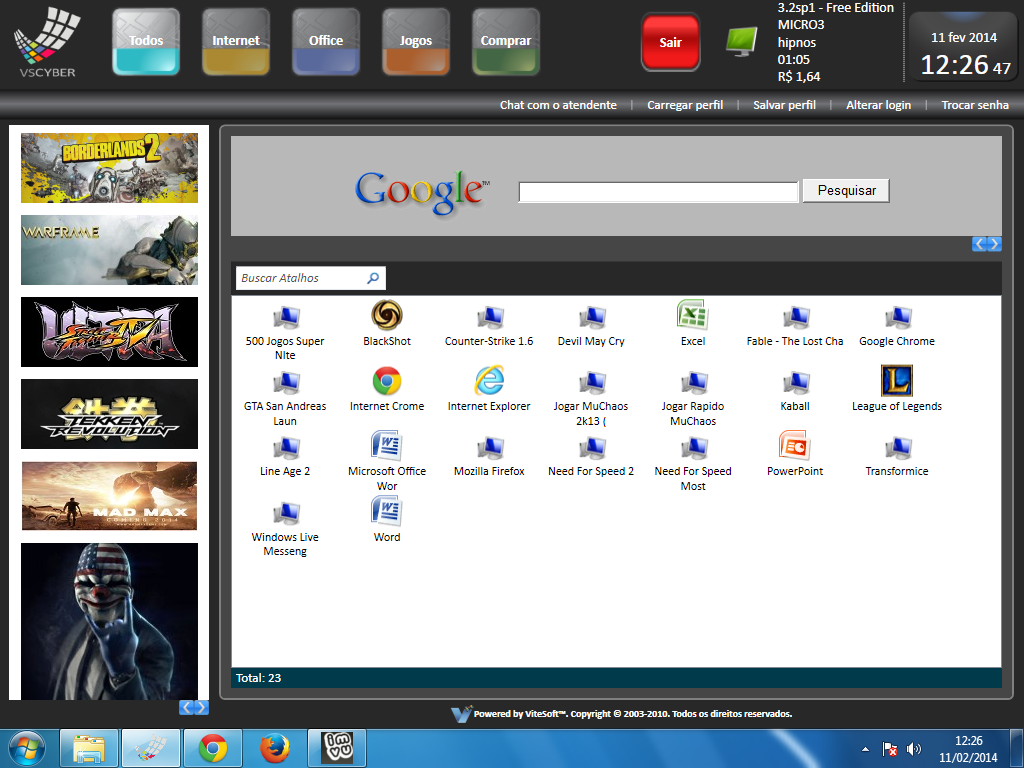
Task: Click the VSCyber logo
Action: [46, 42]
